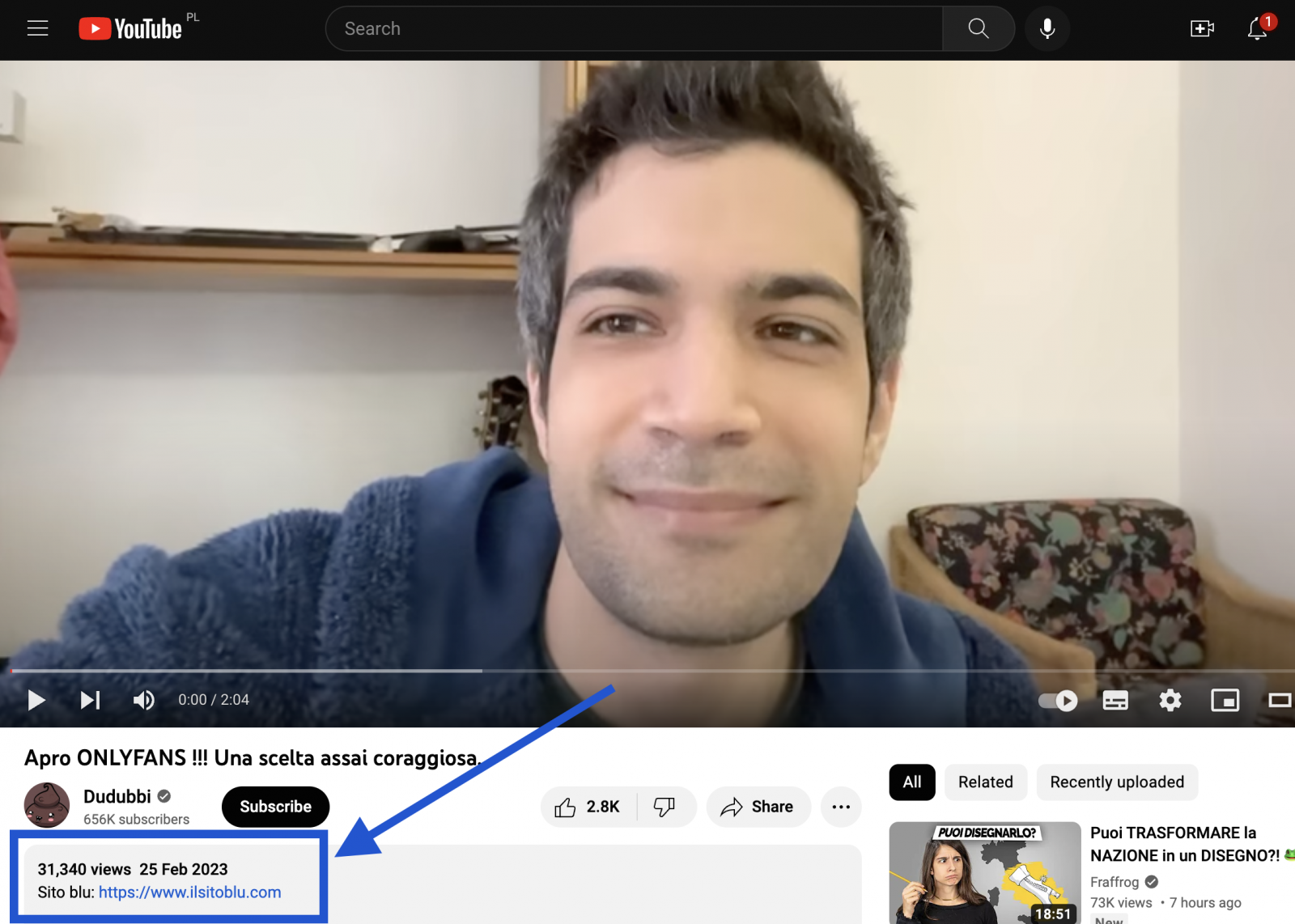
Task: Go to YouTube home via logo
Action: [130, 28]
